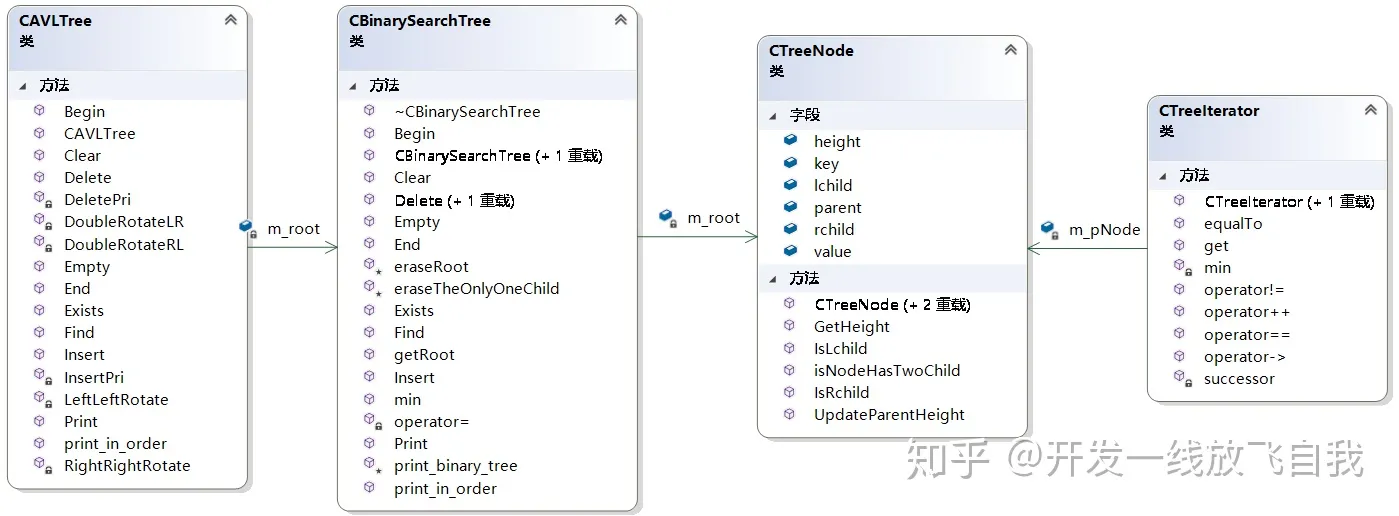
Task: Click private method icon beside CTreeIterator min
Action: [x=1181, y=267]
